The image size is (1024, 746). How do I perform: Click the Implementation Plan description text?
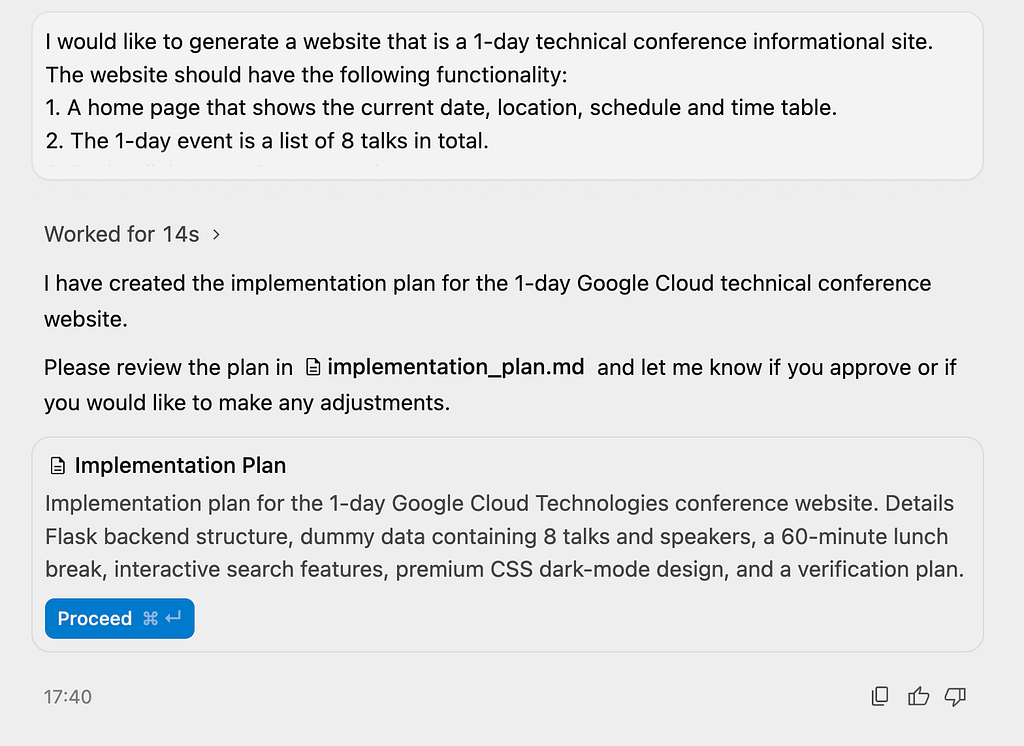click(x=504, y=536)
